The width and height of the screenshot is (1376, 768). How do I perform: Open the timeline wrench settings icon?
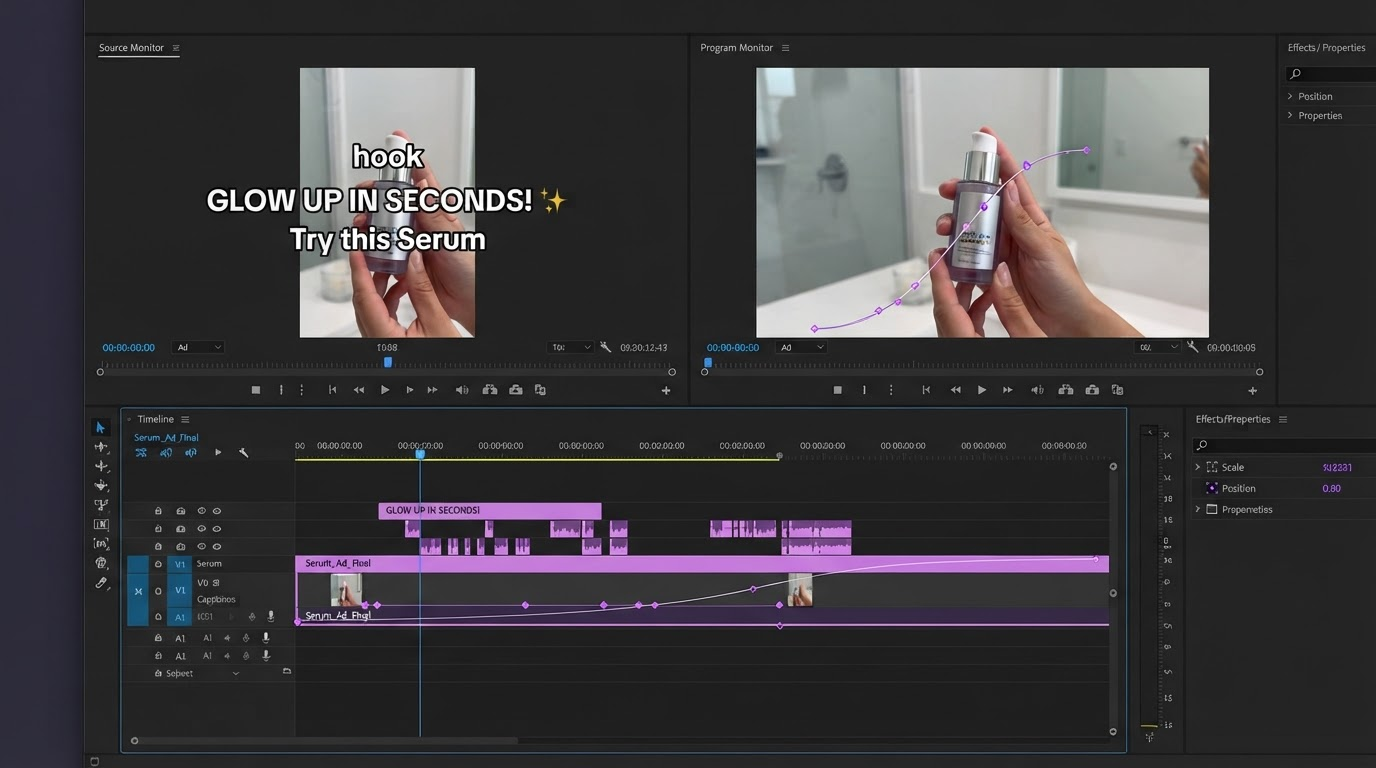point(243,453)
